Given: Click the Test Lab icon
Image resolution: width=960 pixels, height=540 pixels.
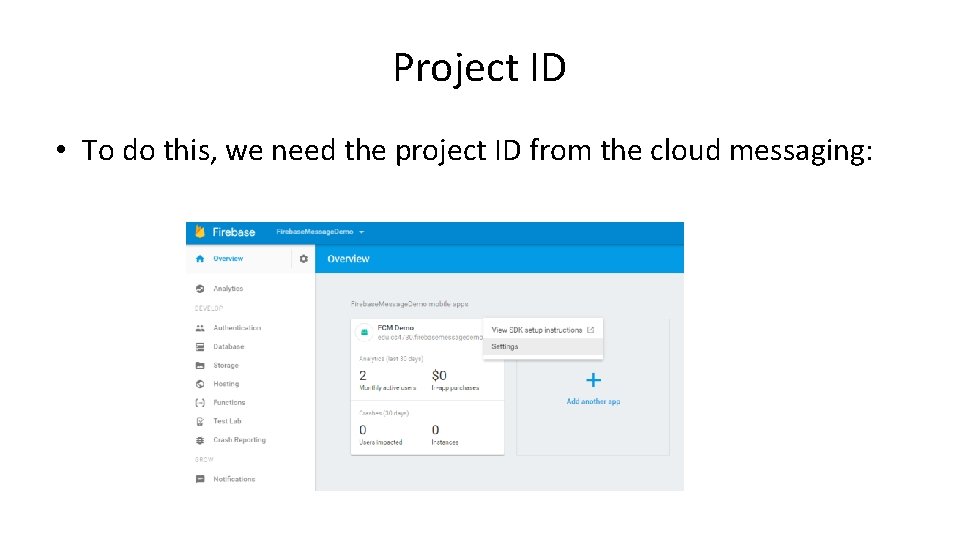Looking at the screenshot, I should (200, 421).
